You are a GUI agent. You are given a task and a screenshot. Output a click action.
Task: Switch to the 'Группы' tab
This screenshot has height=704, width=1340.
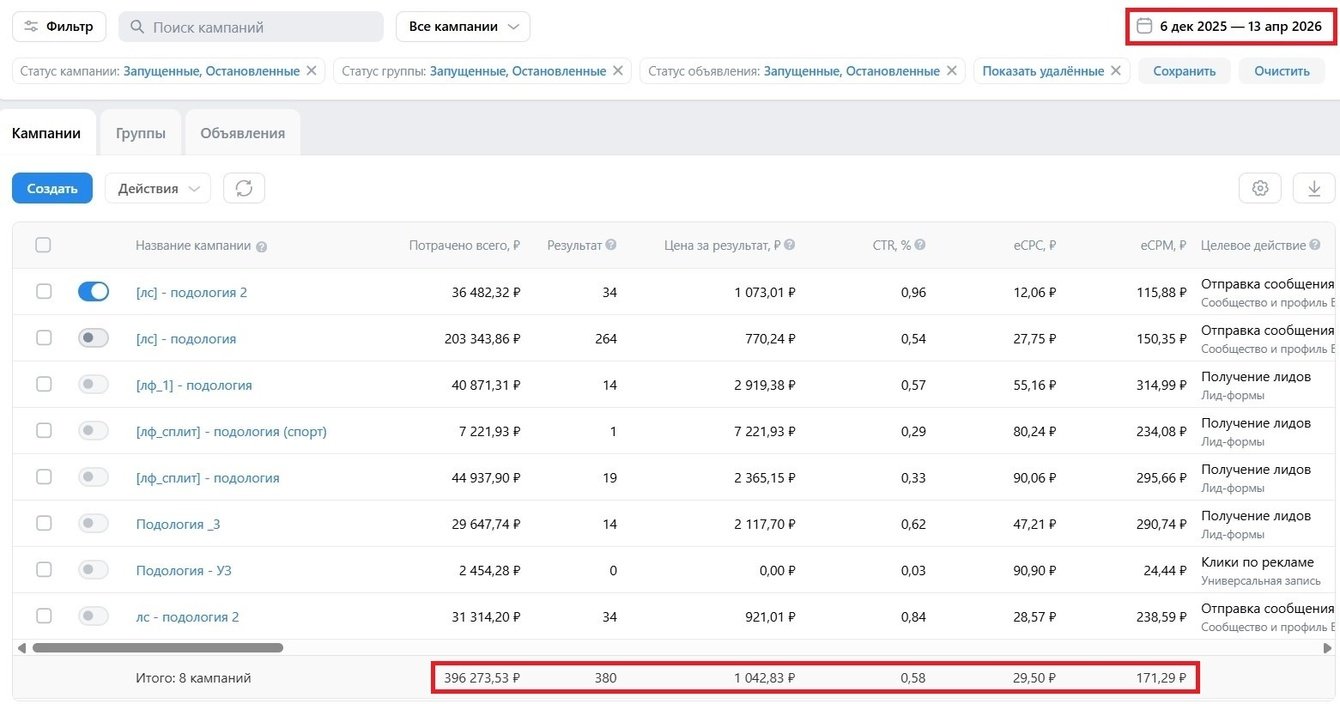140,133
